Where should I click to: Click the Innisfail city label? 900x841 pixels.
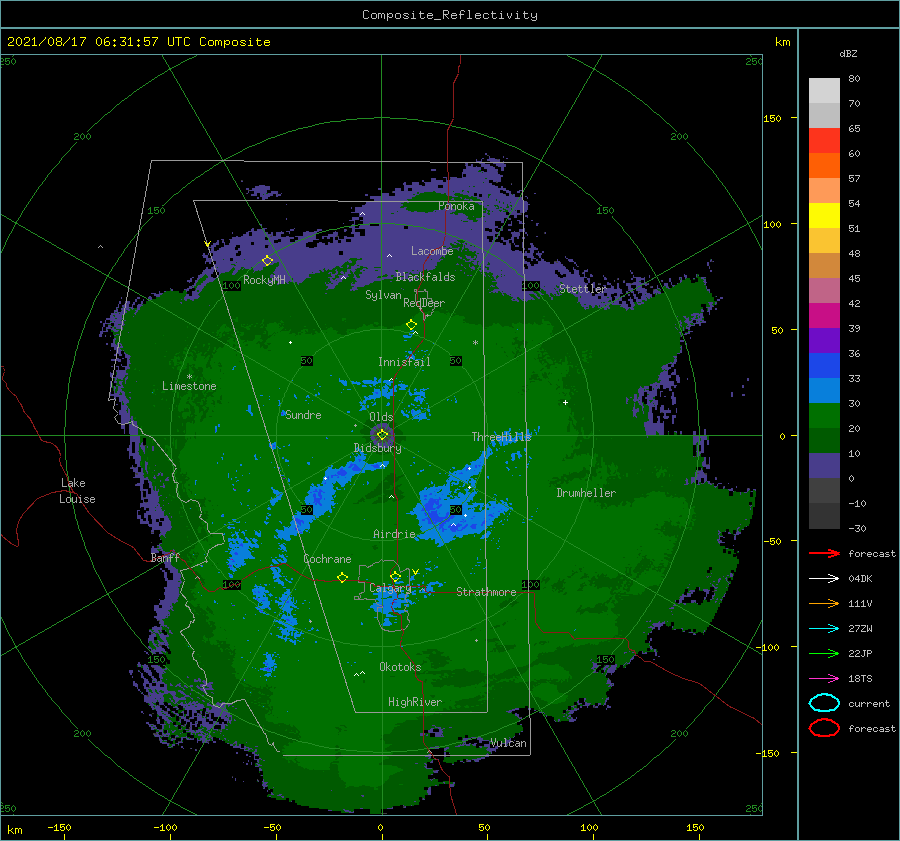[x=404, y=362]
